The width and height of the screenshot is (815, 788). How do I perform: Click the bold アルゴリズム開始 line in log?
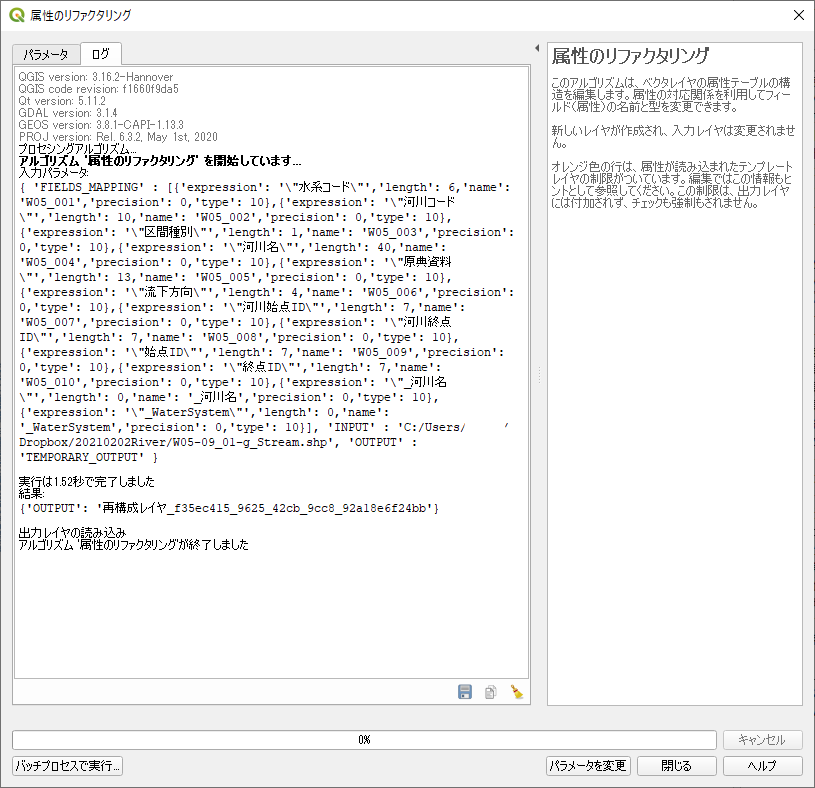coord(160,161)
